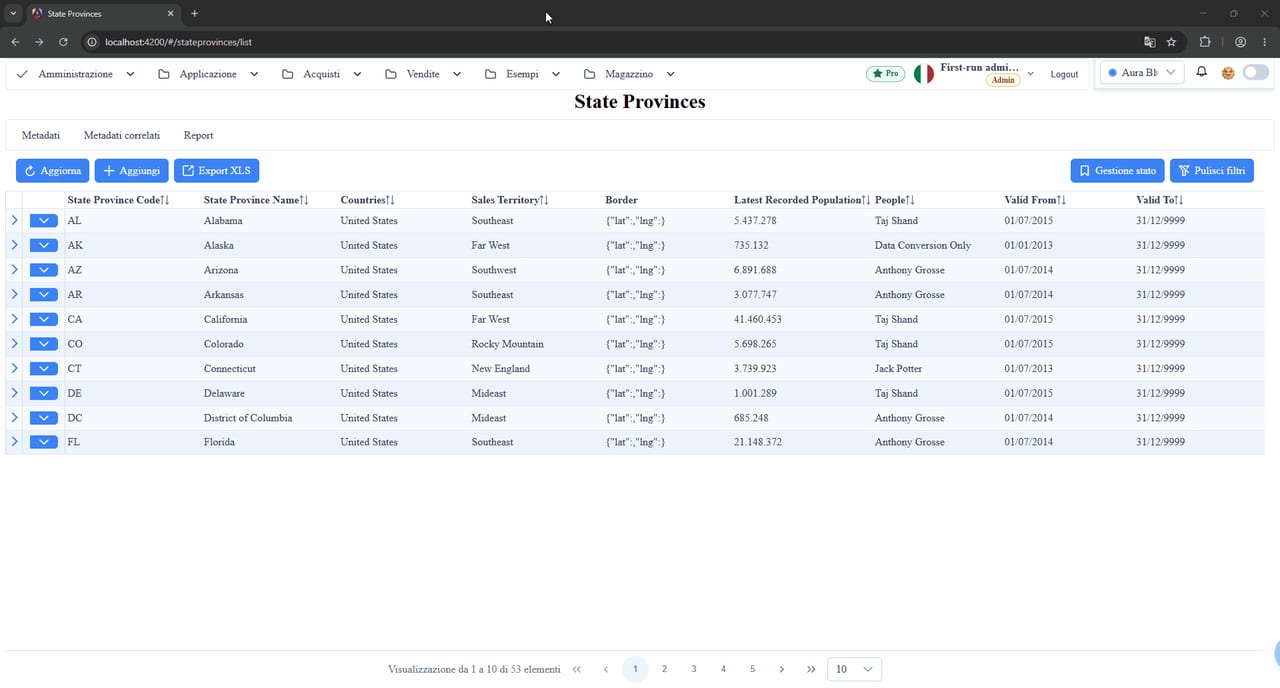The image size is (1280, 688).
Task: Expand the Alabama row details
Action: 14,220
